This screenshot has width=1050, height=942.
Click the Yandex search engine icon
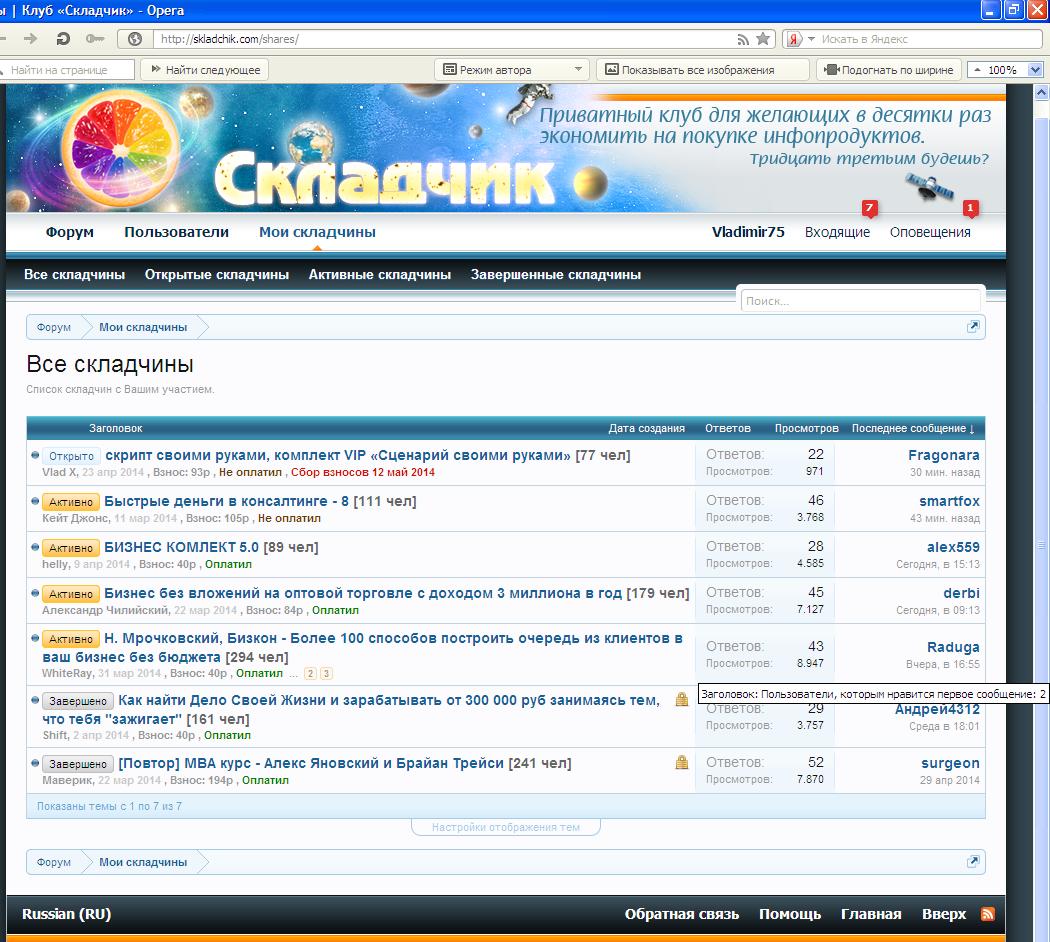point(794,39)
